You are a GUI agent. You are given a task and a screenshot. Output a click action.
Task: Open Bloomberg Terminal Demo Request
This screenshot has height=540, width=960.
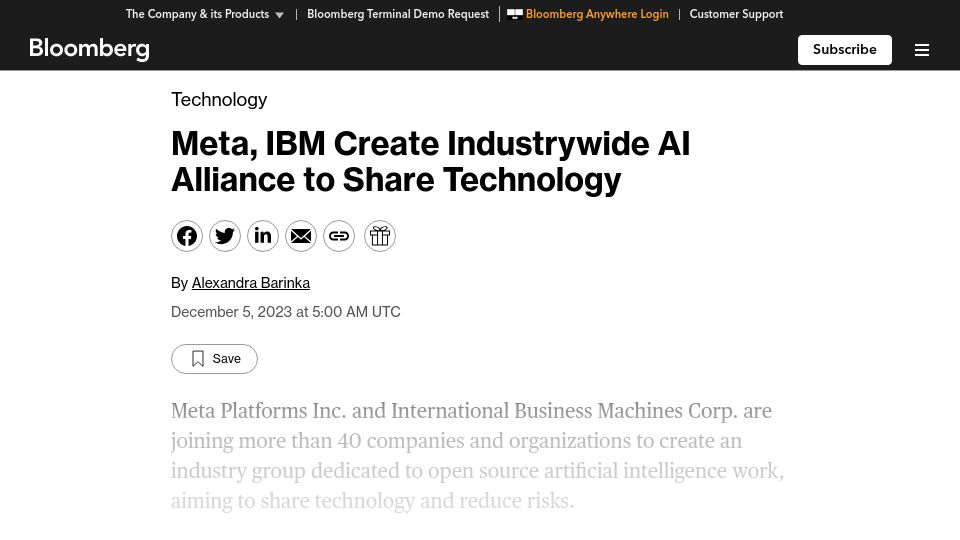[398, 14]
